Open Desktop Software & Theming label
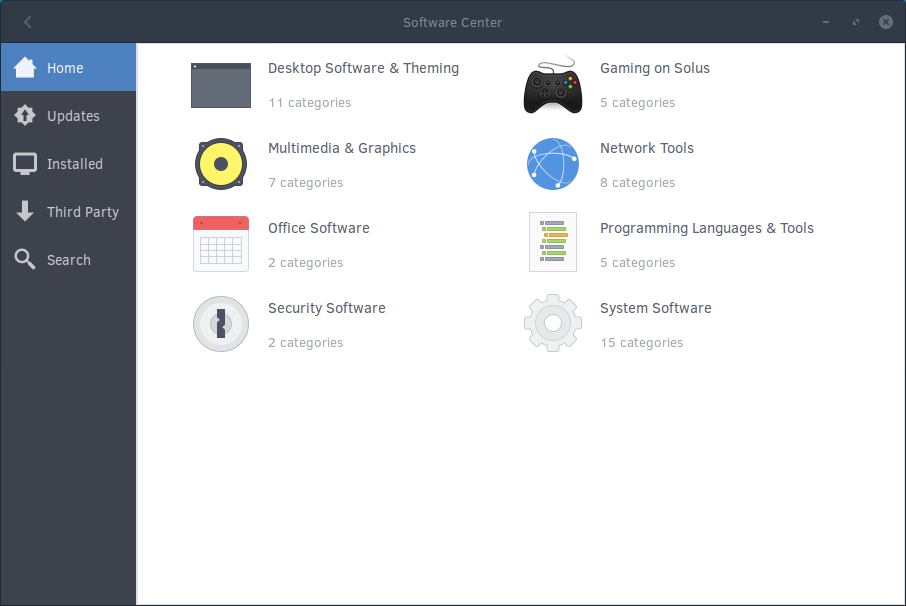This screenshot has width=906, height=606. point(363,68)
